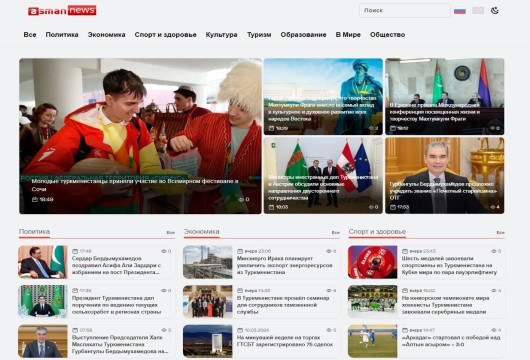This screenshot has width=530, height=360.
Task: Open the Минэнерго Ирака article headline
Action: pyautogui.click(x=284, y=265)
